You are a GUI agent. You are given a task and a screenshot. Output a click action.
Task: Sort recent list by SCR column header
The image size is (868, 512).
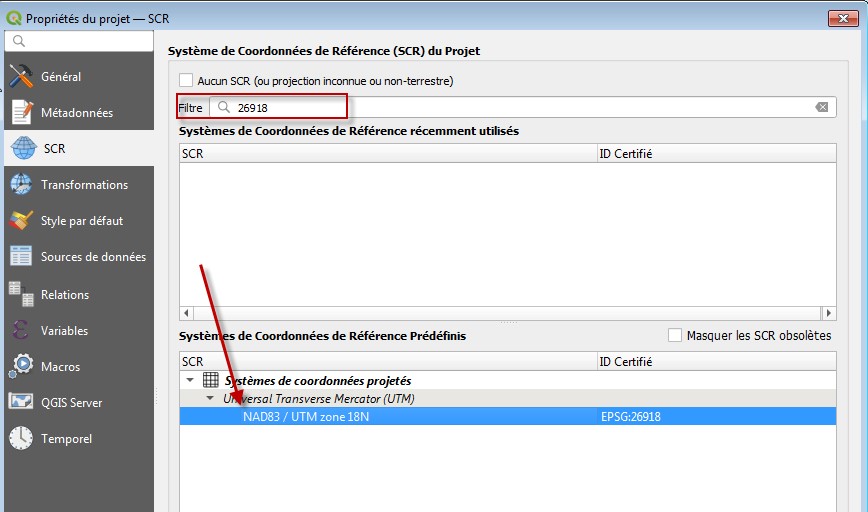pyautogui.click(x=389, y=153)
